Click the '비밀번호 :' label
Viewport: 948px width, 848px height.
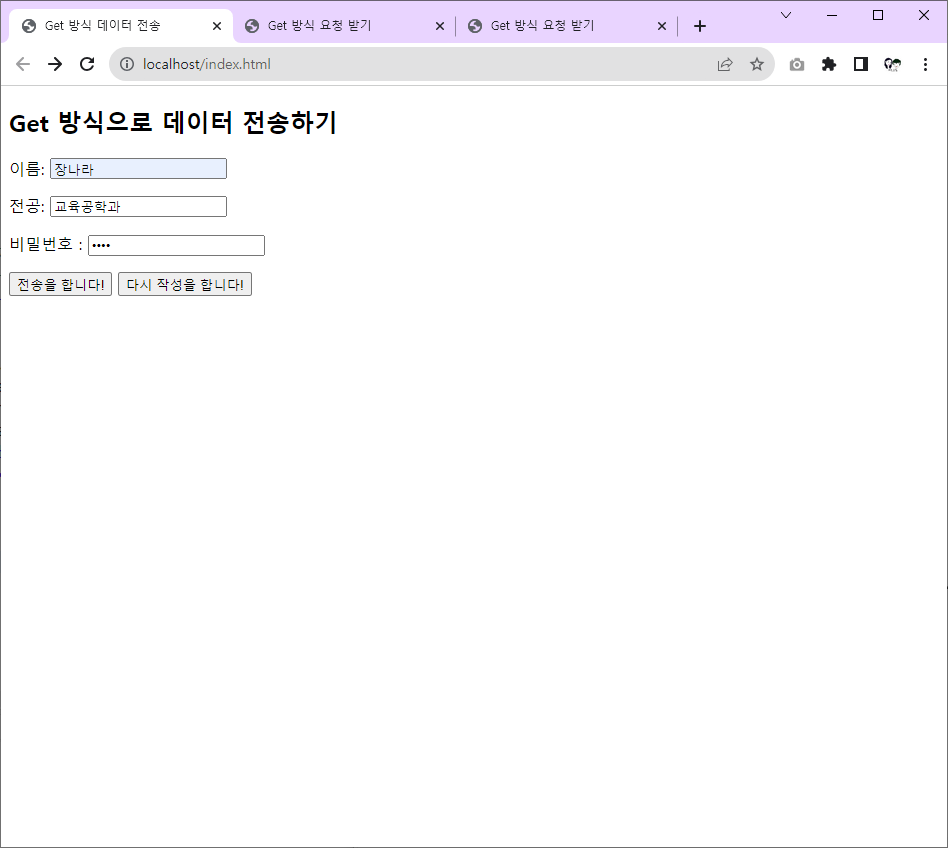(x=46, y=244)
